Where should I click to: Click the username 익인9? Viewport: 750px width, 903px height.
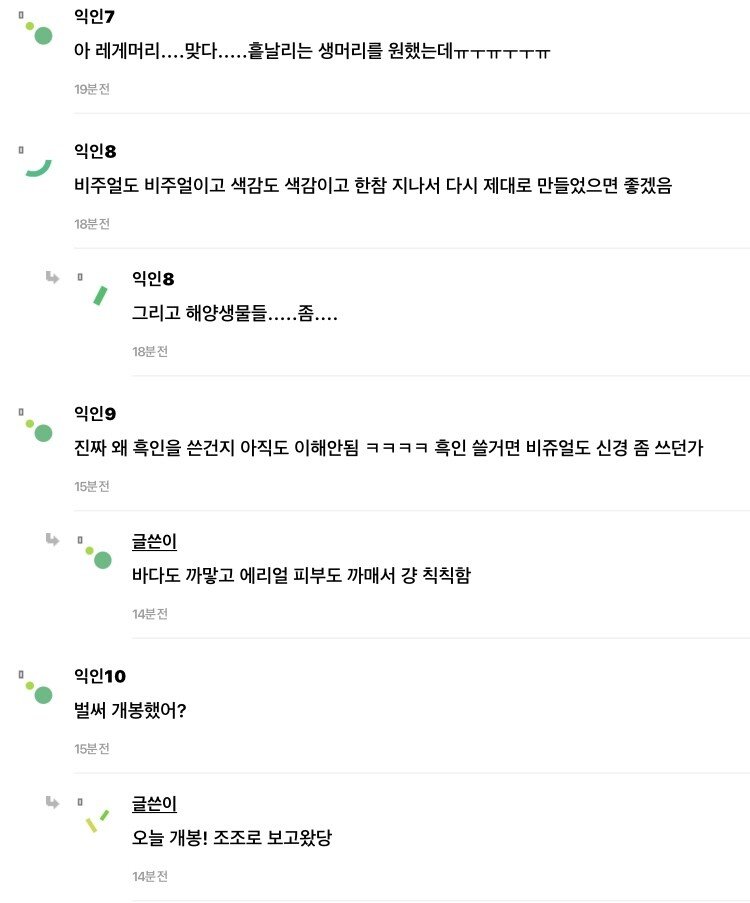pyautogui.click(x=95, y=413)
